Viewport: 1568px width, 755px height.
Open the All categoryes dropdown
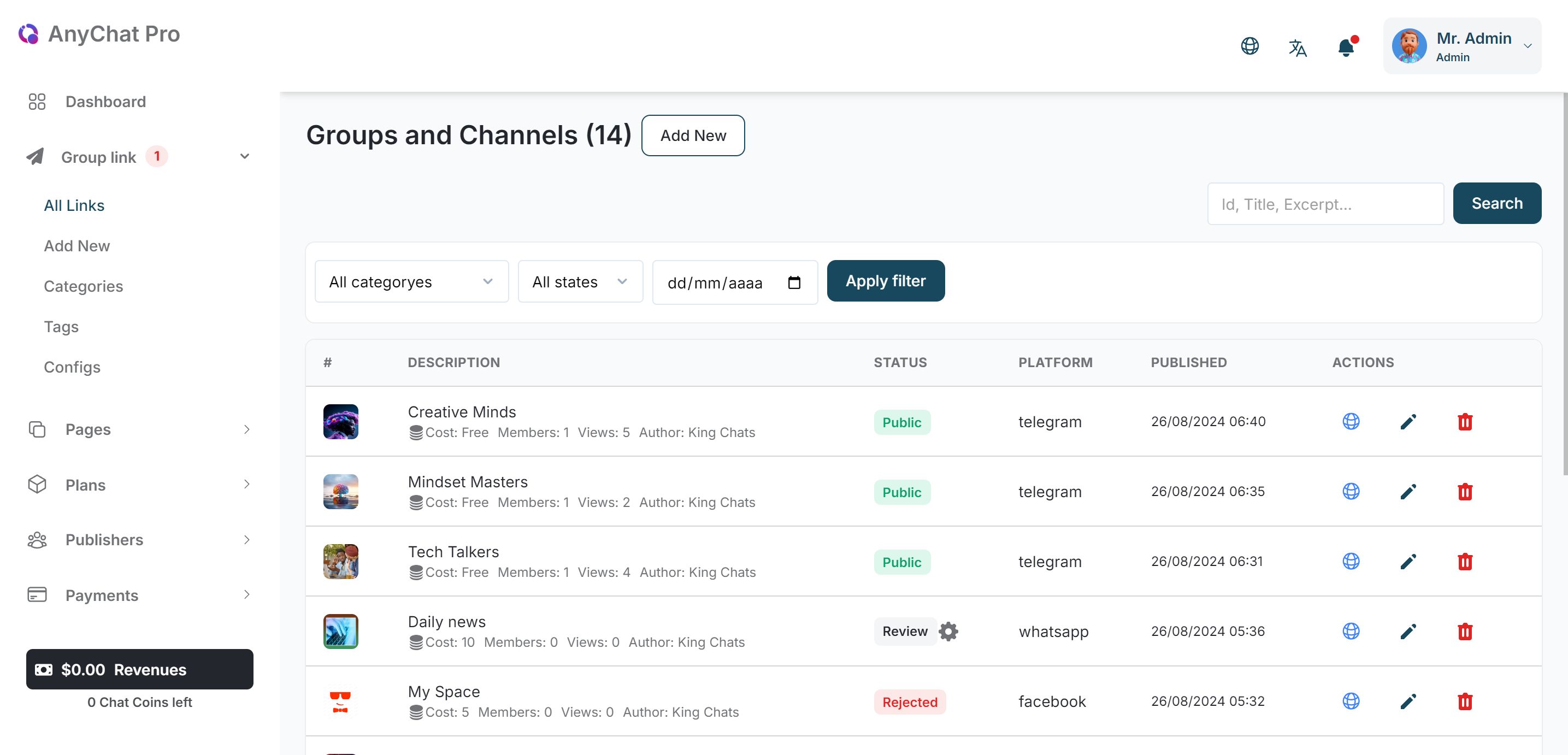411,281
